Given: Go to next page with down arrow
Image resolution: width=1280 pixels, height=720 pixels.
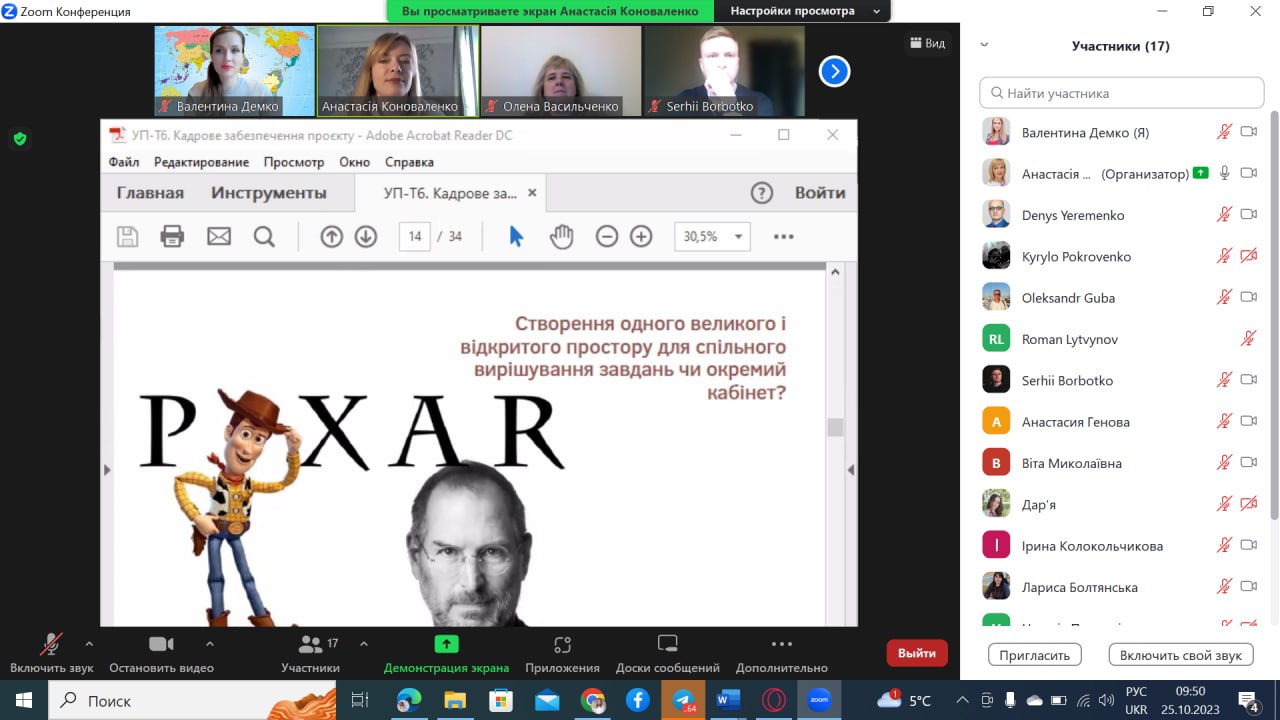Looking at the screenshot, I should 366,236.
